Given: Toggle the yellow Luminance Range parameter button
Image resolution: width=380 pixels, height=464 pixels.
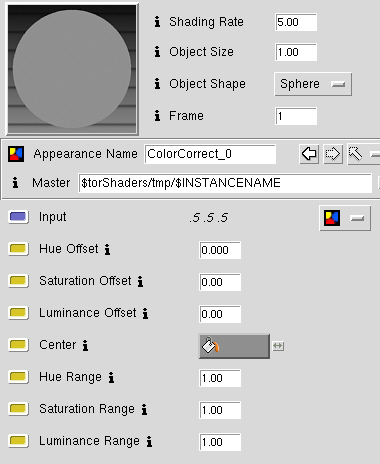Looking at the screenshot, I should (x=18, y=441).
